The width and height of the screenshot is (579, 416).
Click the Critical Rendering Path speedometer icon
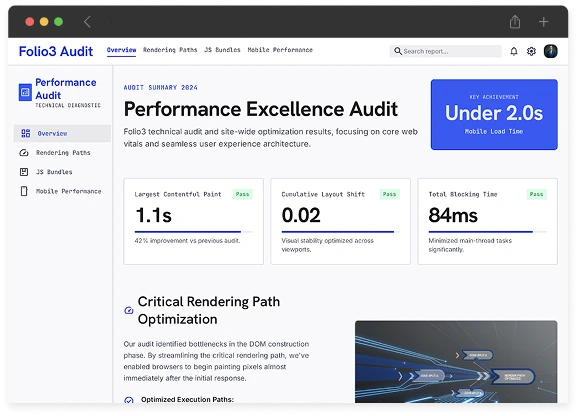coord(129,310)
